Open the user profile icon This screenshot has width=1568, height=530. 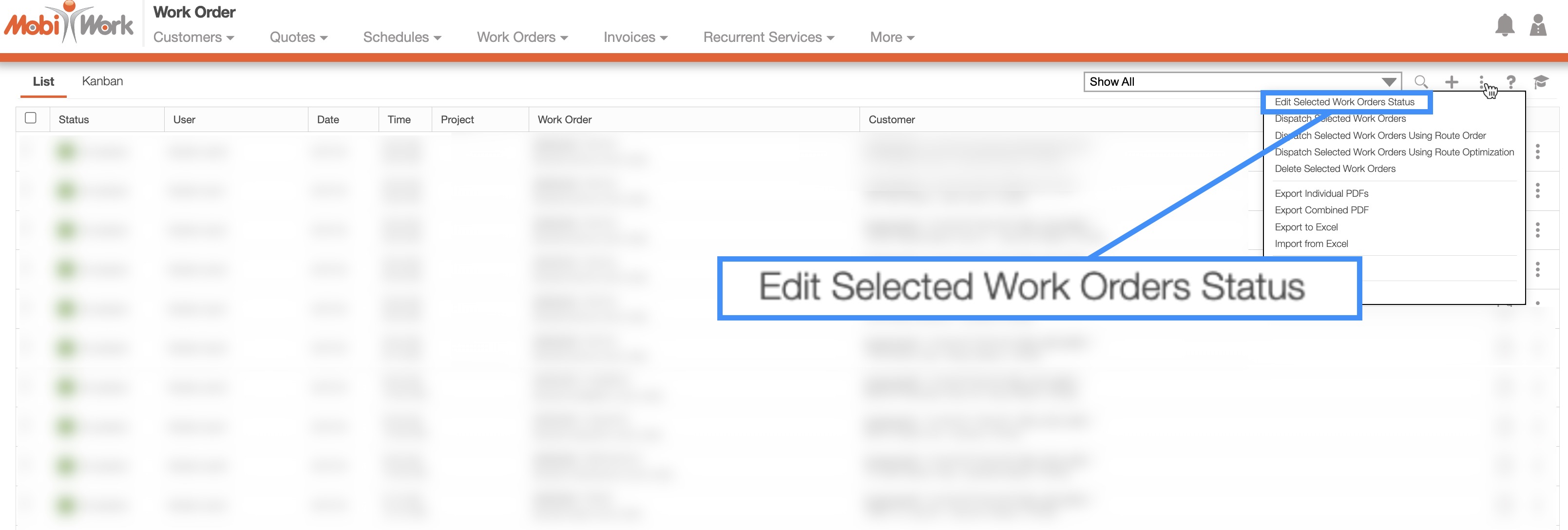[x=1538, y=25]
